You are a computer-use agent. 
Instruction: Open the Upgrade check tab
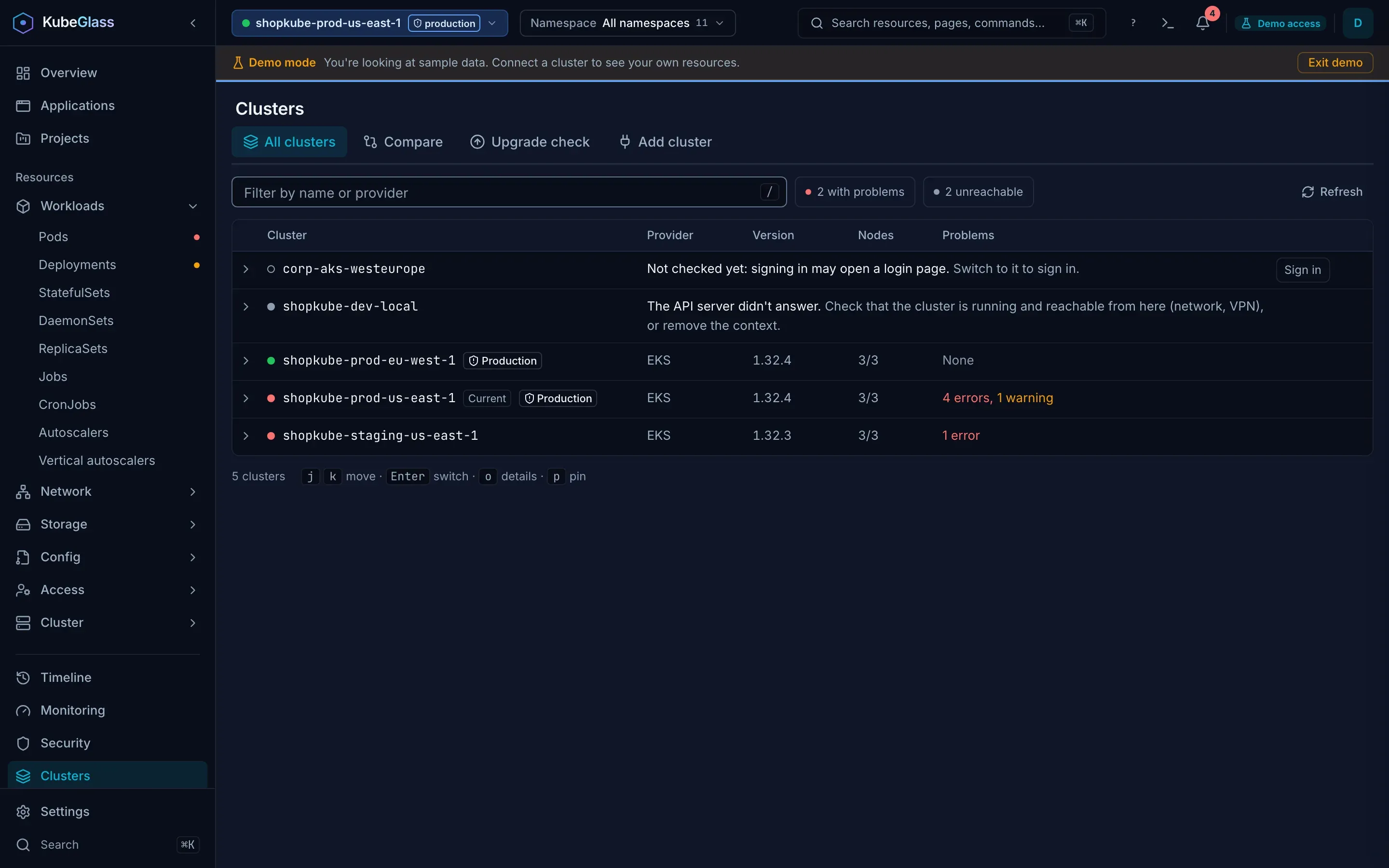(530, 142)
